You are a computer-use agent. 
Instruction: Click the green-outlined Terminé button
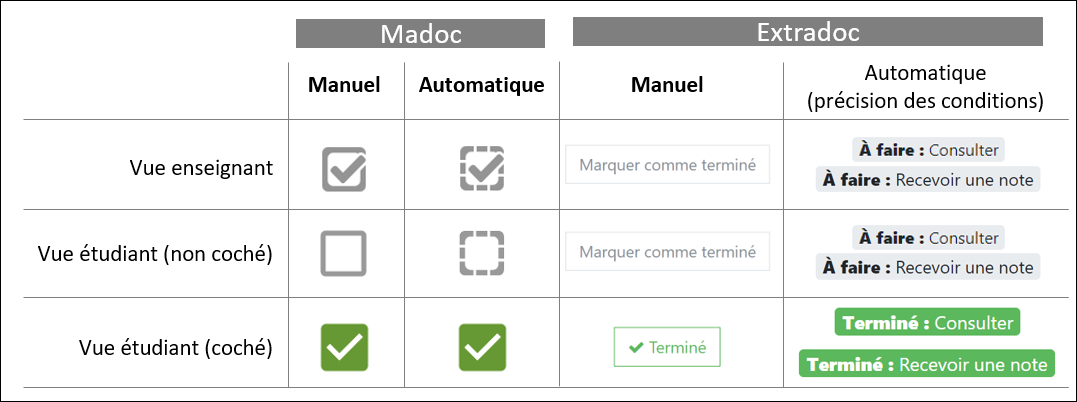(667, 348)
